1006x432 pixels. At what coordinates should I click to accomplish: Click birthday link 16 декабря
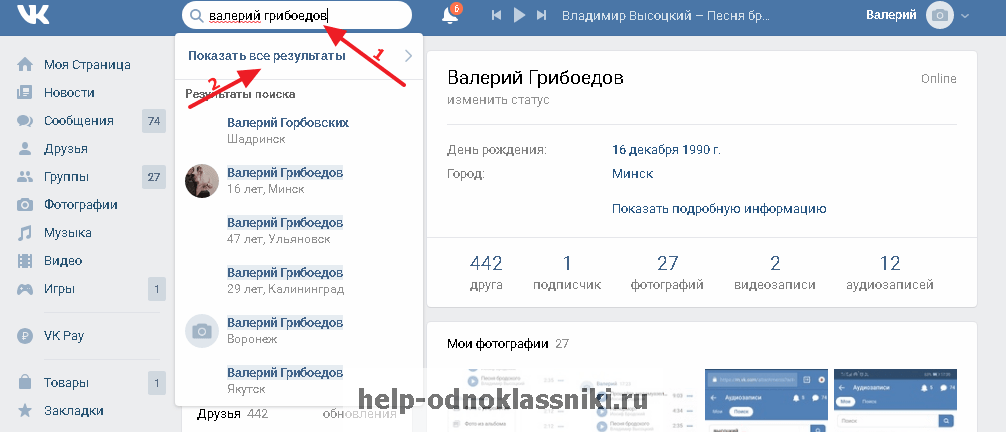(x=645, y=150)
